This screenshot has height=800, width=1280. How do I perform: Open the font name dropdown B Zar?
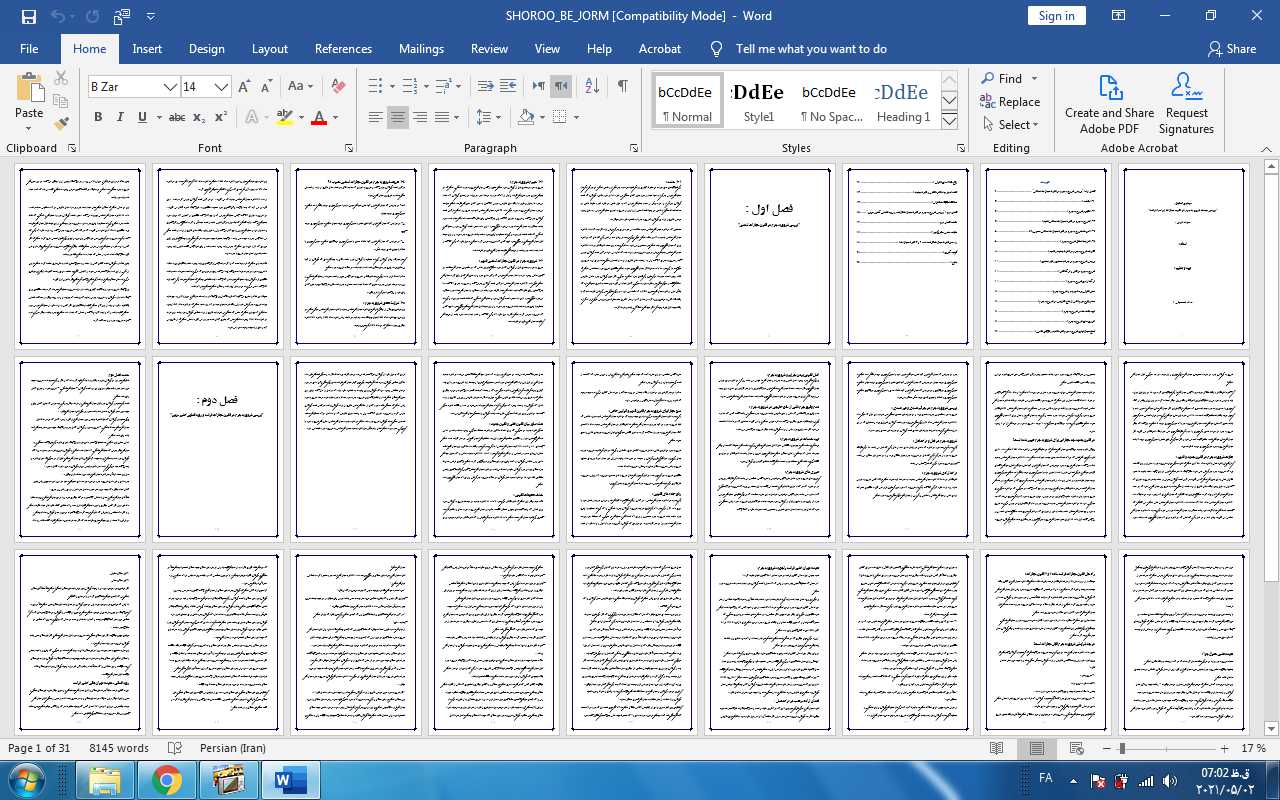170,87
